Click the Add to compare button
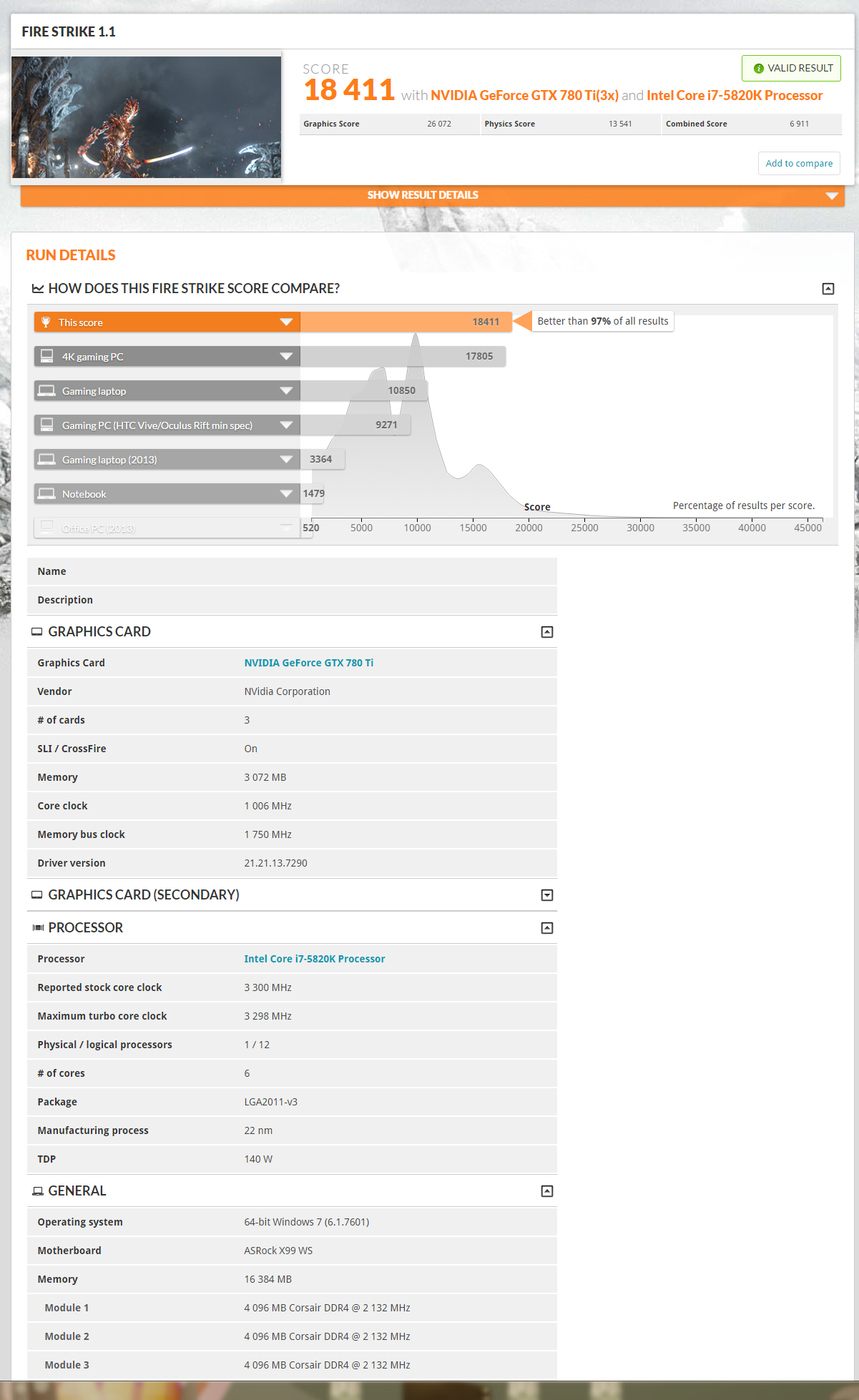 799,163
